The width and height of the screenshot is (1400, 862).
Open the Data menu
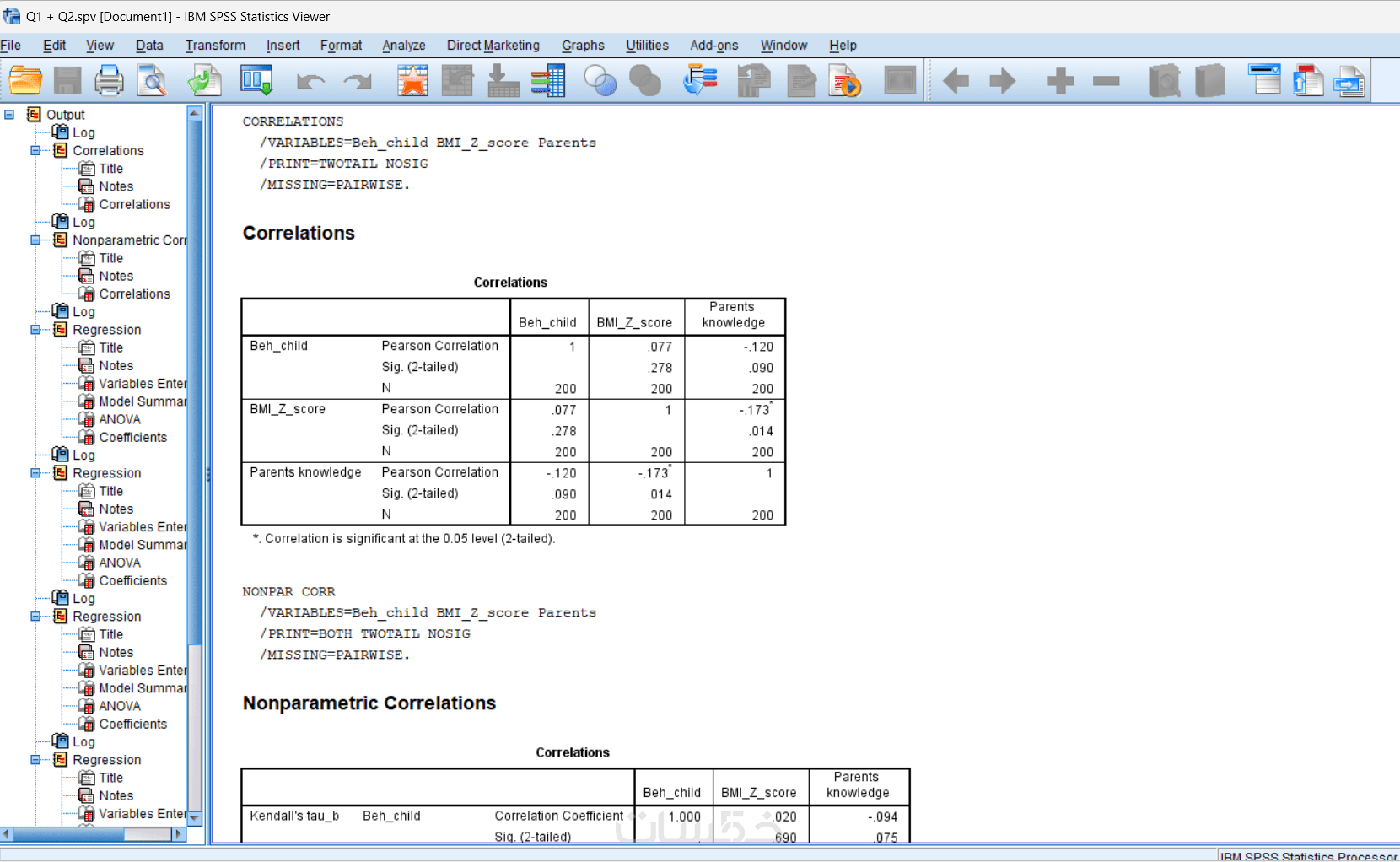click(x=149, y=46)
